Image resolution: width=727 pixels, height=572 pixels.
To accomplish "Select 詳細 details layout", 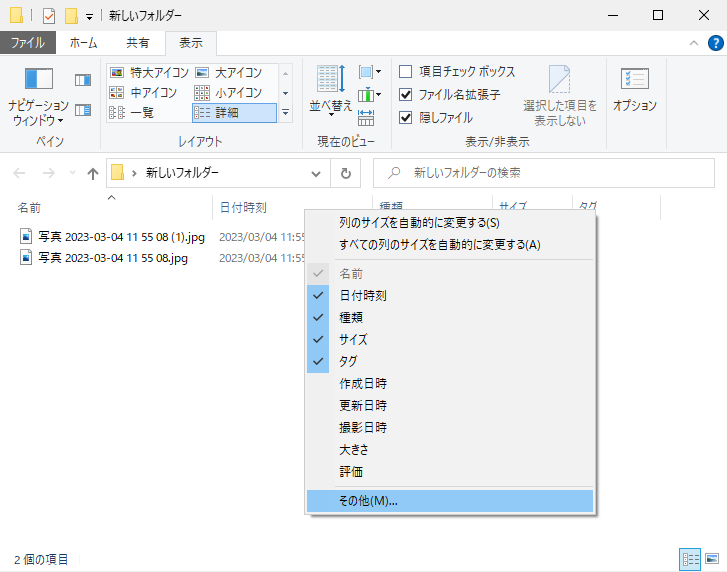I will click(x=235, y=113).
